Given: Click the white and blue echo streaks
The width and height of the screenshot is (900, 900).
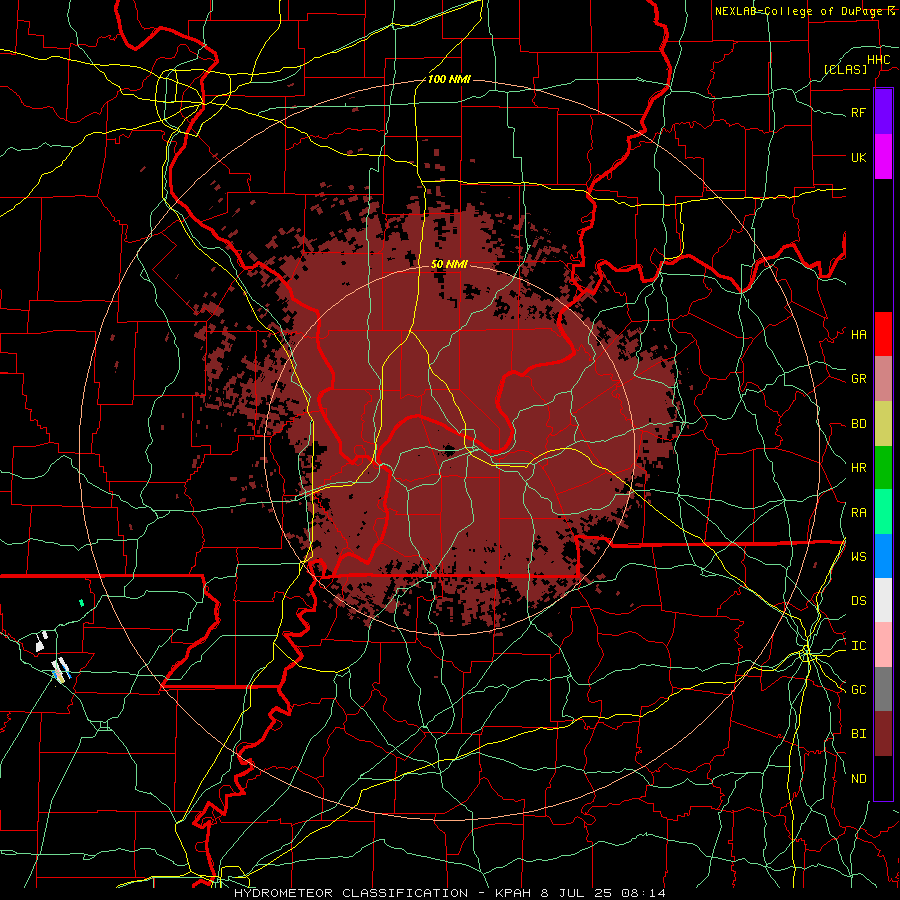Looking at the screenshot, I should point(61,670).
